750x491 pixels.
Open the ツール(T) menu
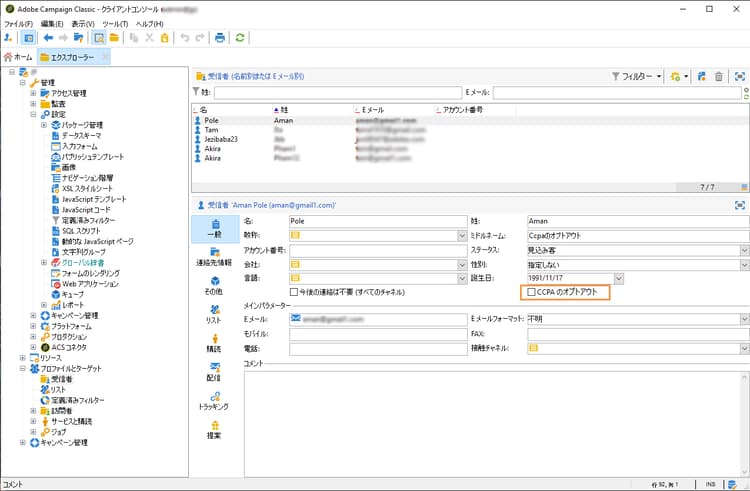114,23
